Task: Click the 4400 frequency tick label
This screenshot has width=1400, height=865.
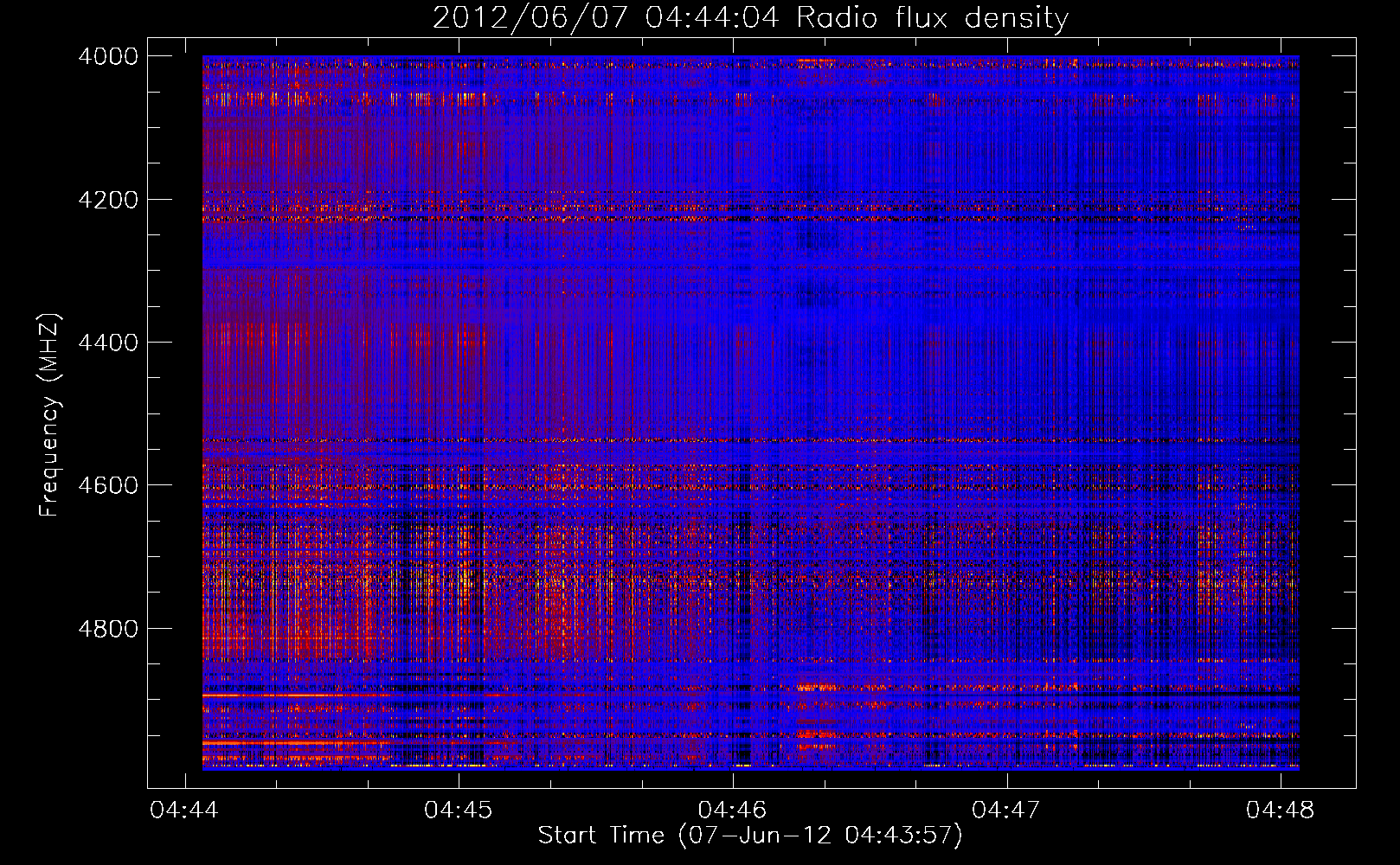Action: click(108, 343)
